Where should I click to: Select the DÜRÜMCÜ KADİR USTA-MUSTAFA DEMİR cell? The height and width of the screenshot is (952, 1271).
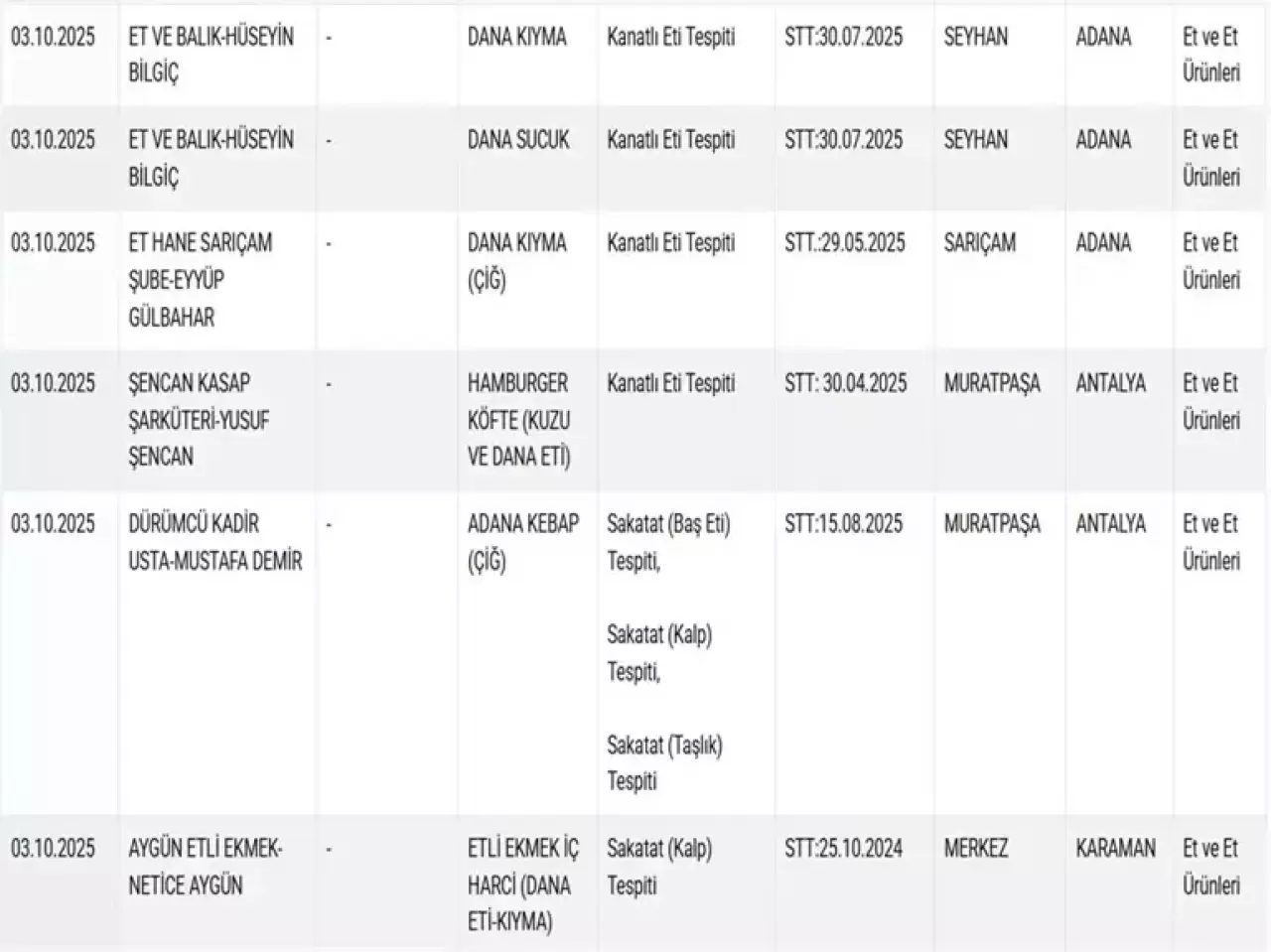click(214, 542)
